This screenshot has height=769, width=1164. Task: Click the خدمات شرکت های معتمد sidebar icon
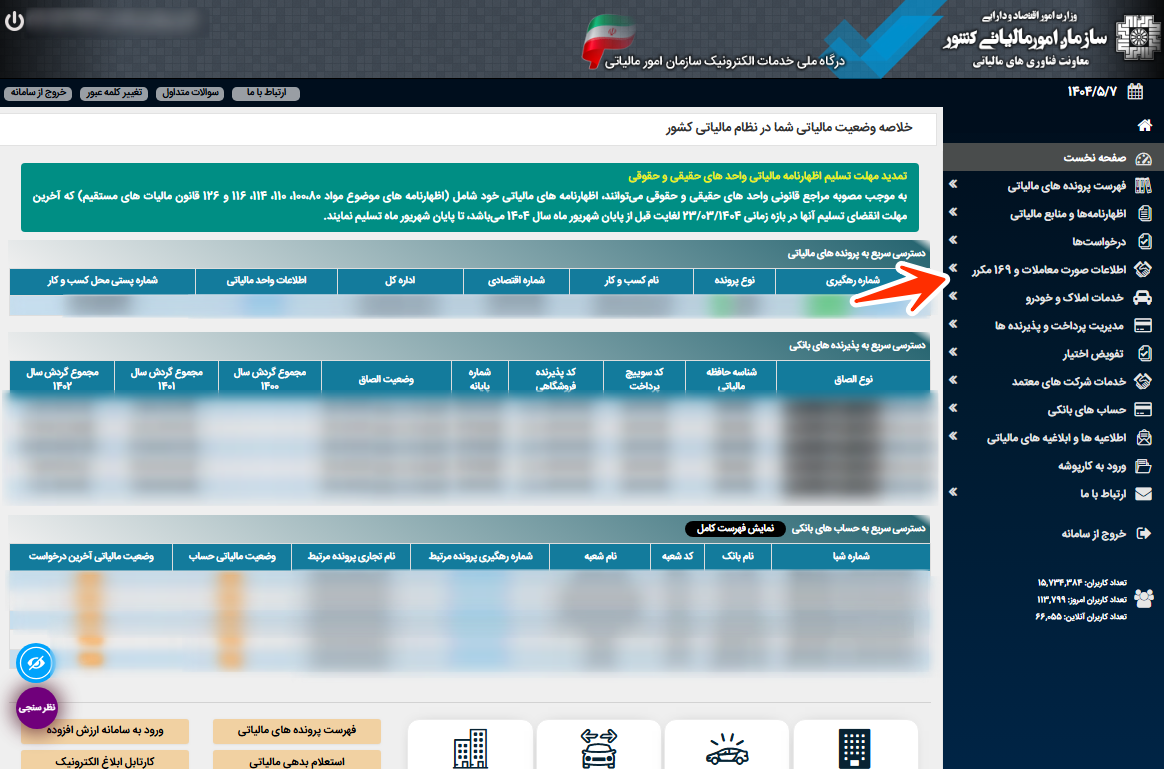tap(1143, 382)
